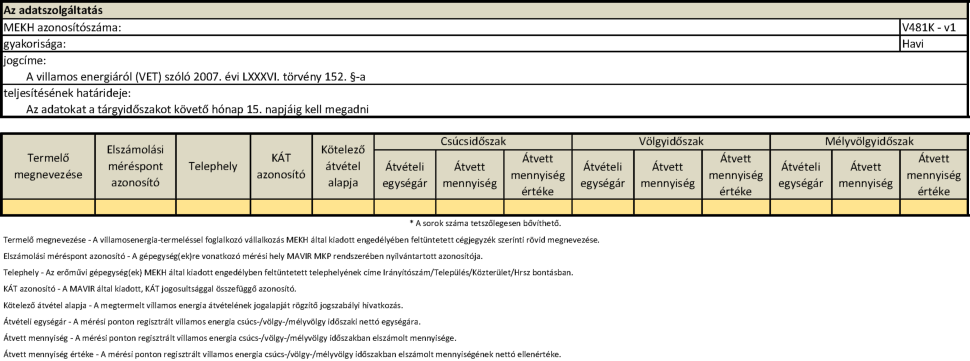Click 'Átvételi egységár' header under Völgyidőszak

tap(603, 174)
